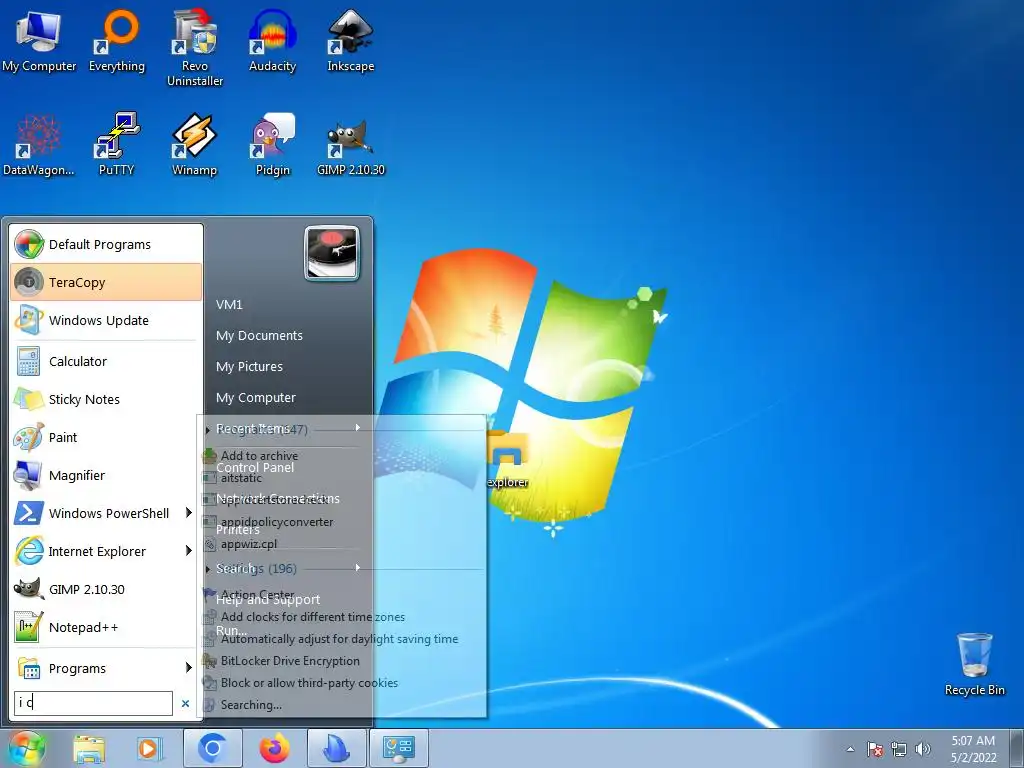The width and height of the screenshot is (1024, 768).
Task: Open the DataWagon desktop shortcut
Action: pyautogui.click(x=39, y=144)
